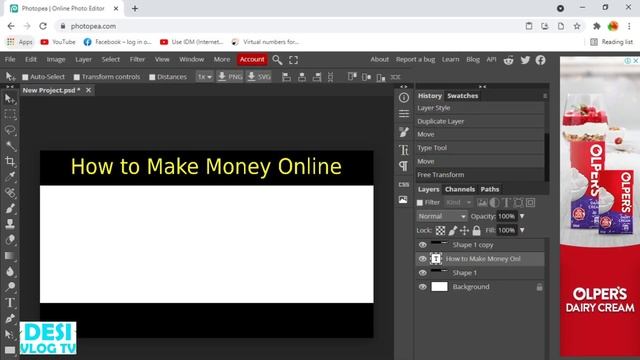Open Photopea Reddit page icon
Image resolution: width=640 pixels, height=360 pixels.
pos(509,60)
